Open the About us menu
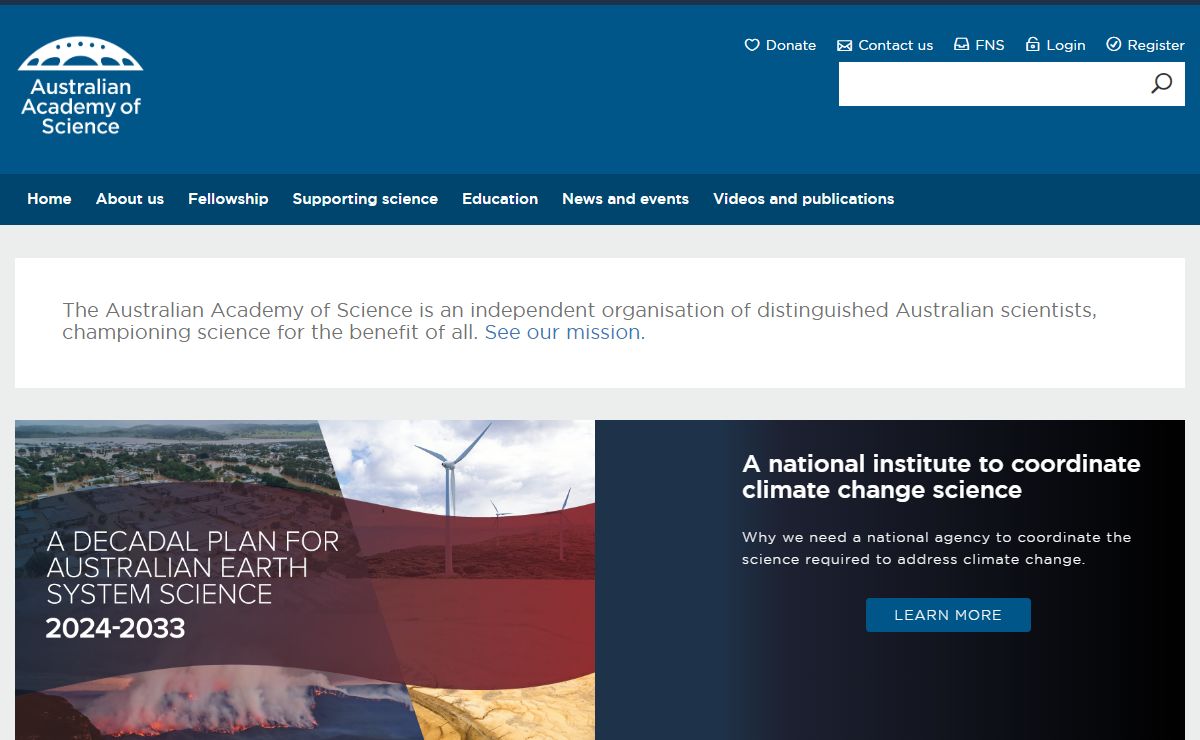Viewport: 1200px width, 740px height. 130,199
